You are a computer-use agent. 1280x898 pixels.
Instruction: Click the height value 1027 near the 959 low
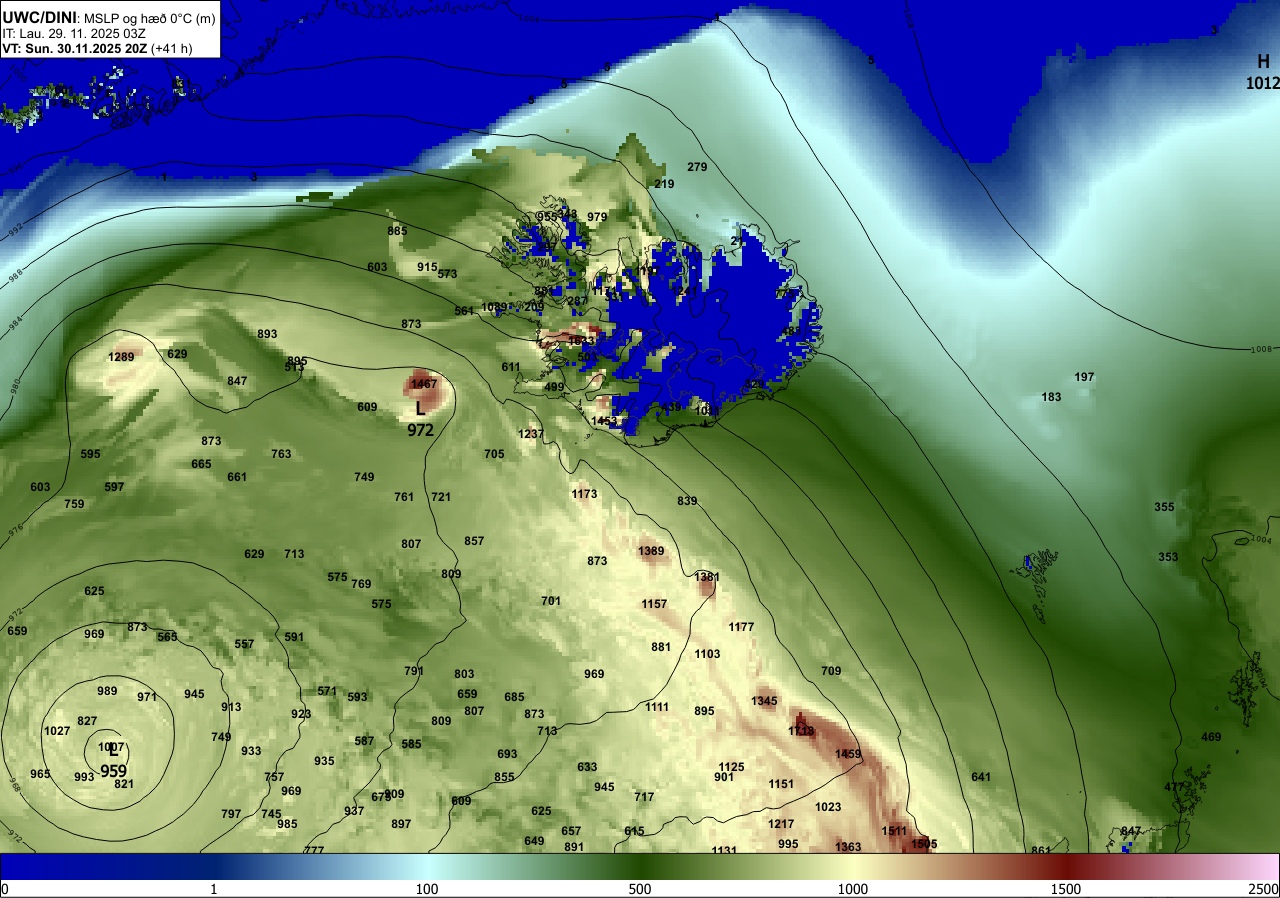pos(57,731)
